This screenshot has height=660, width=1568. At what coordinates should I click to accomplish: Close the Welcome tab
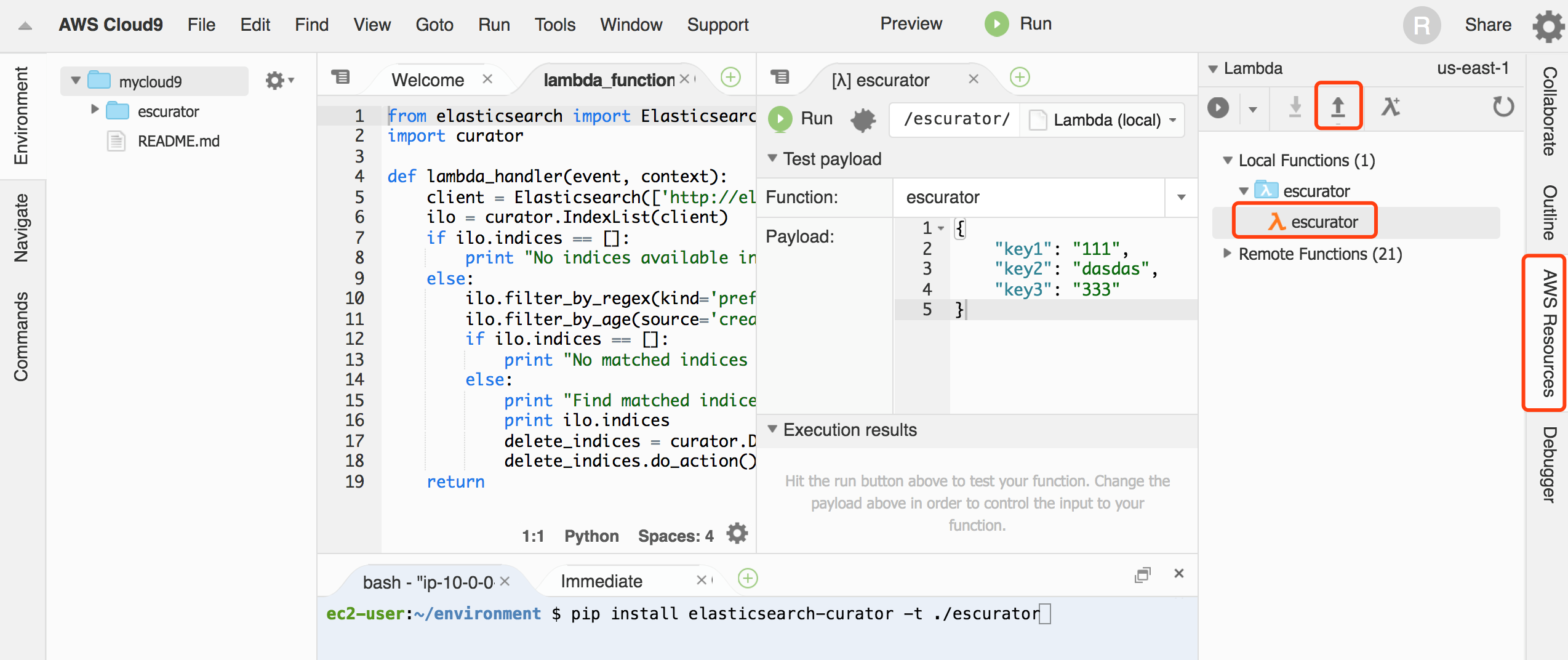pos(487,79)
